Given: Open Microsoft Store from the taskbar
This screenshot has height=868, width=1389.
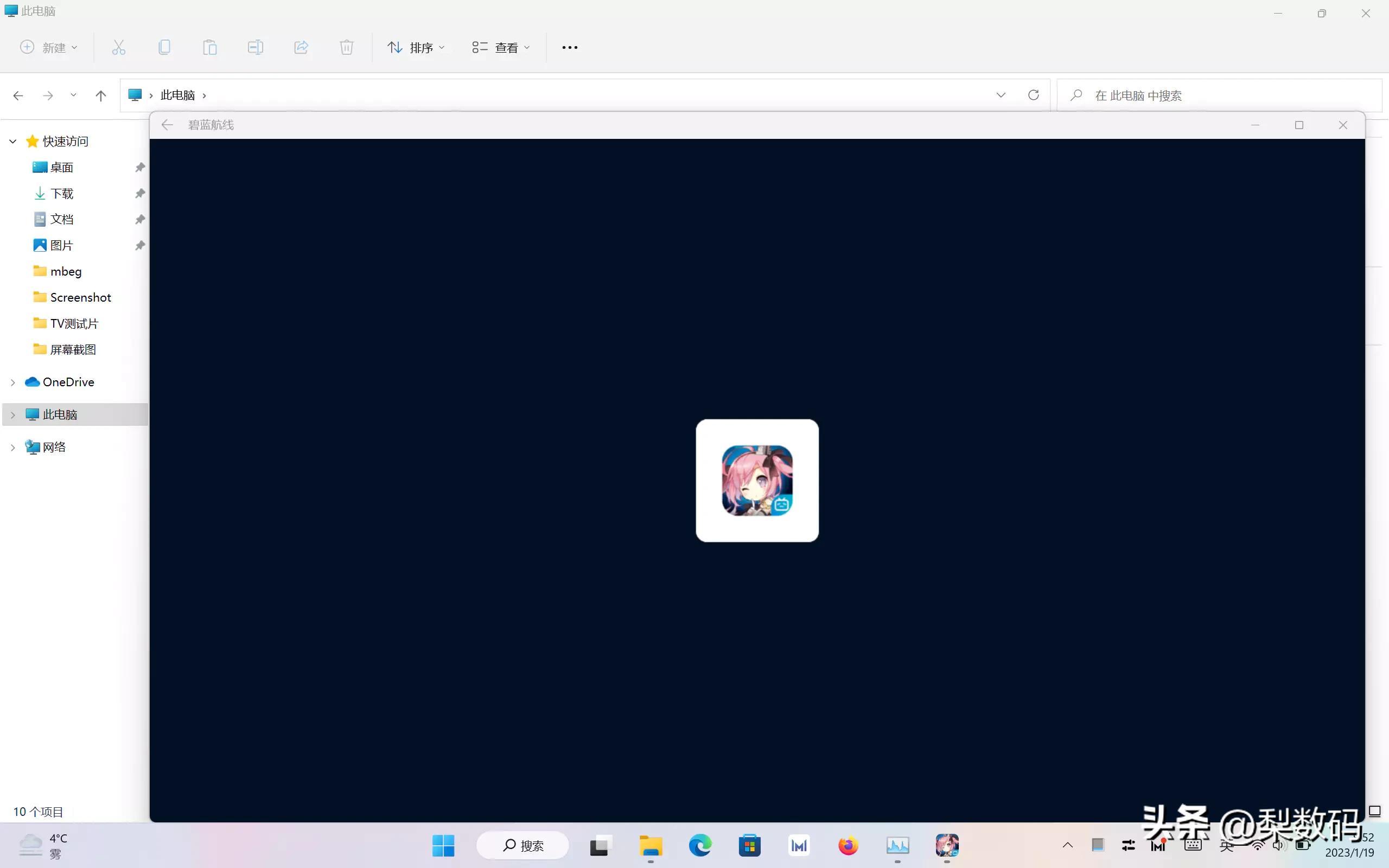Looking at the screenshot, I should (749, 846).
